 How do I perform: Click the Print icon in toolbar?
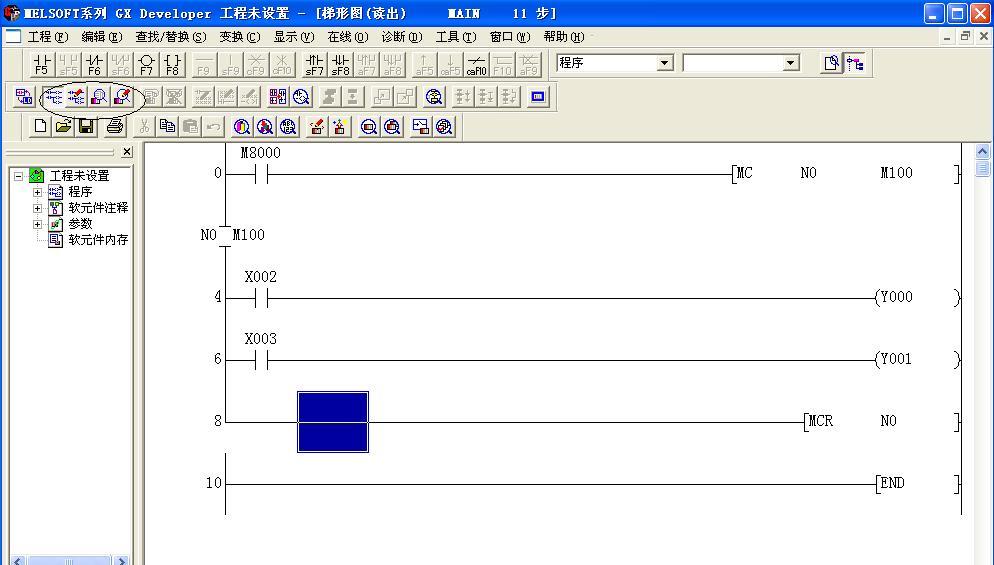(x=114, y=126)
